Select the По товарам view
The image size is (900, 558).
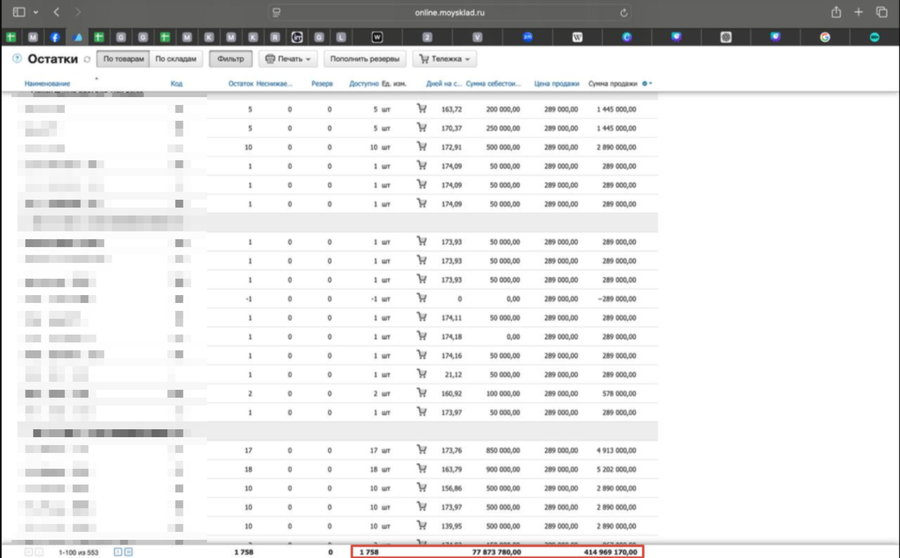(123, 59)
